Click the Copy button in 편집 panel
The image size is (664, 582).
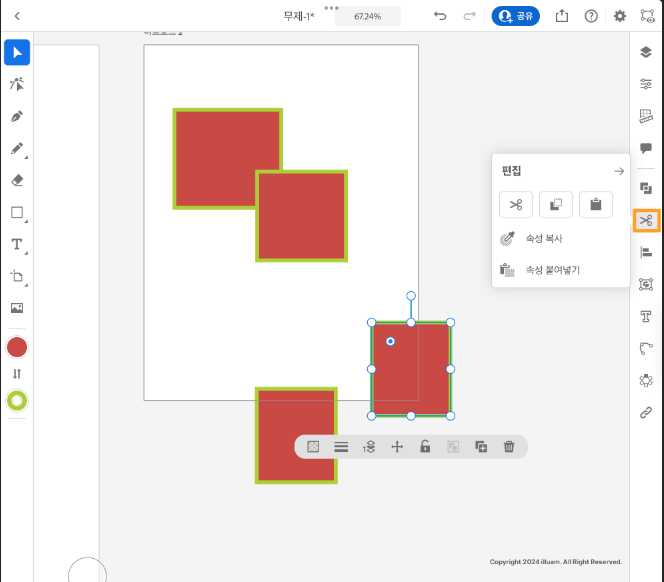coord(556,205)
